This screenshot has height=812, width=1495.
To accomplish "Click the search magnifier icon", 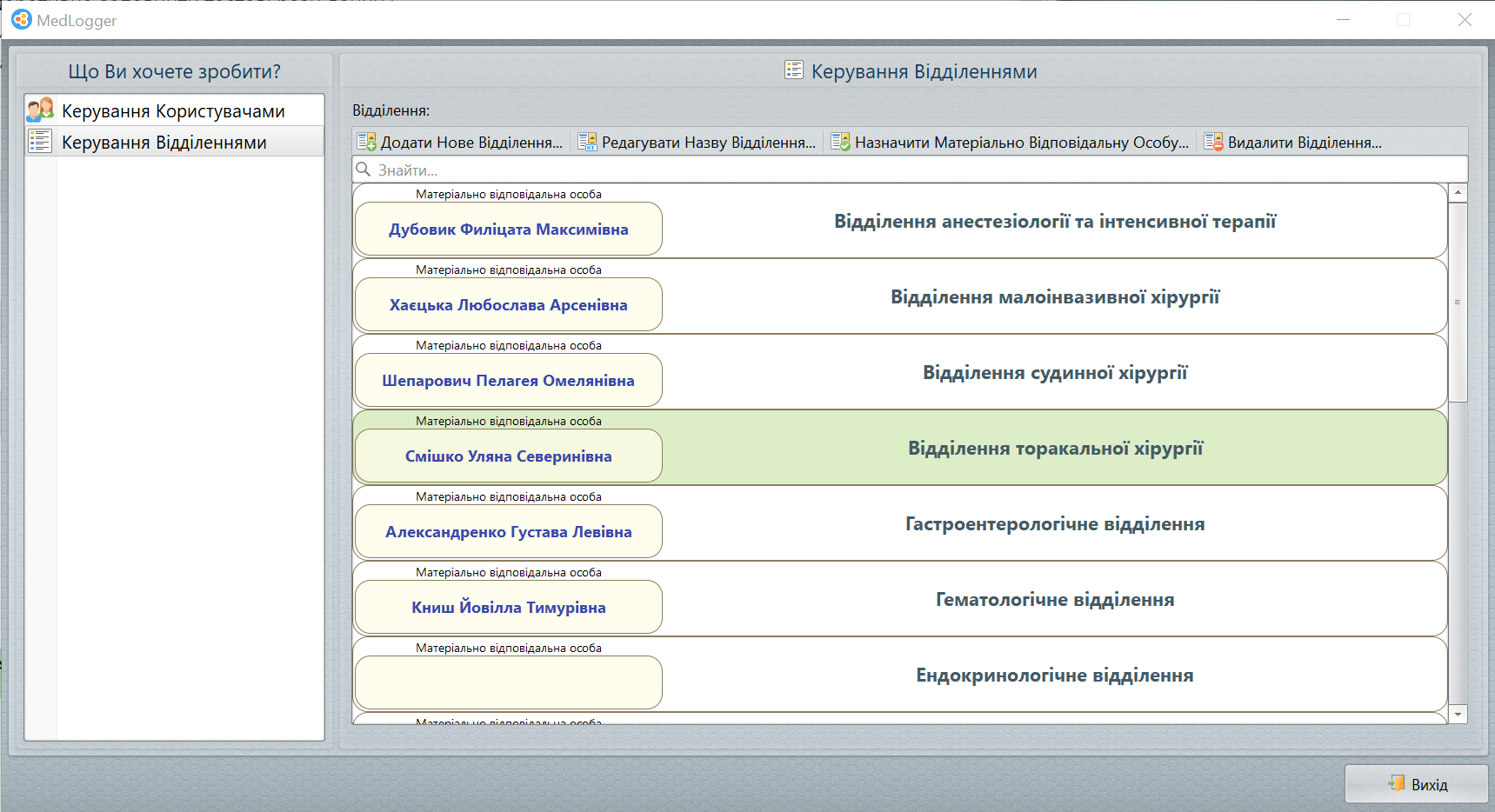I will point(364,170).
